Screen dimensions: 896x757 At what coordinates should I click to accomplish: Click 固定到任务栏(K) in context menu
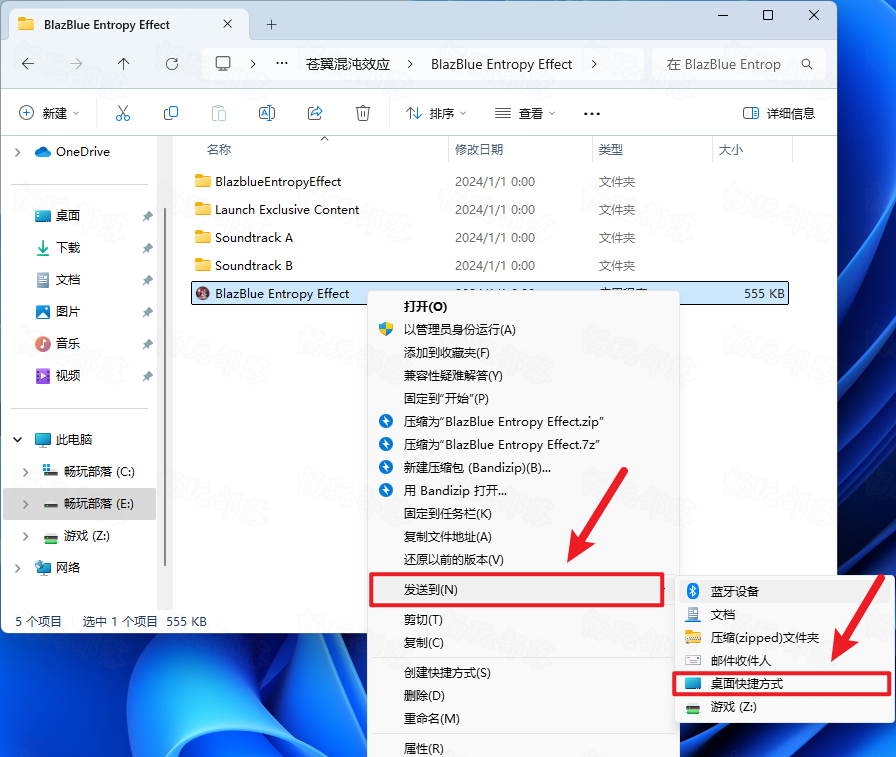447,514
